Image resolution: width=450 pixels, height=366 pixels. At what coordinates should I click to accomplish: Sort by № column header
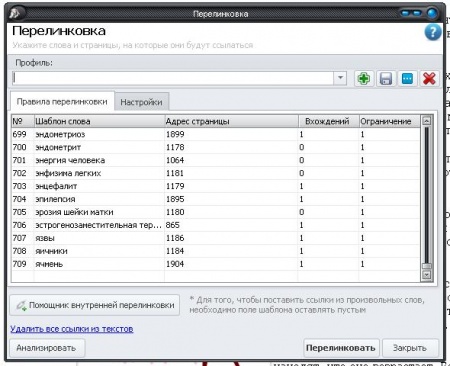click(22, 121)
